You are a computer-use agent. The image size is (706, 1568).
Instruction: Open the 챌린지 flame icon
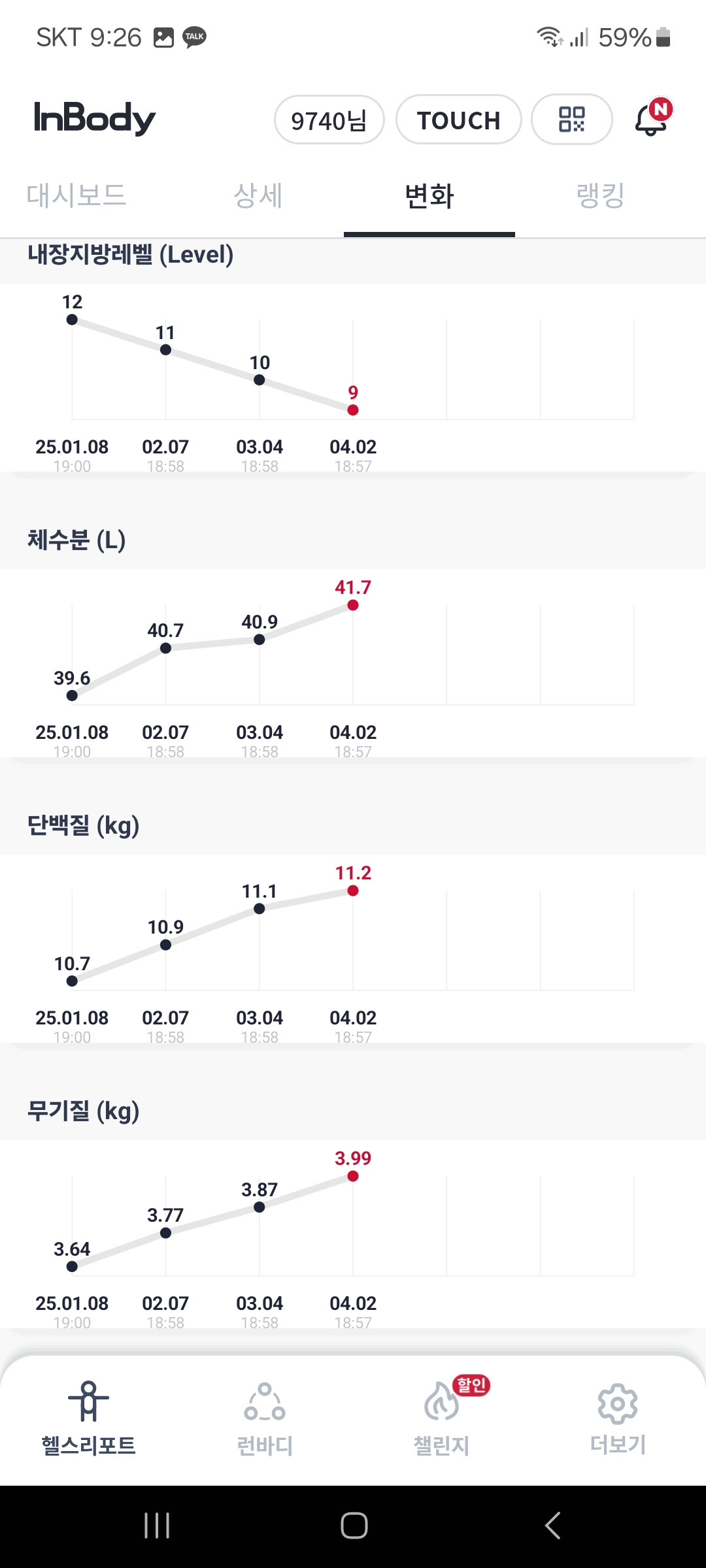click(x=442, y=1403)
